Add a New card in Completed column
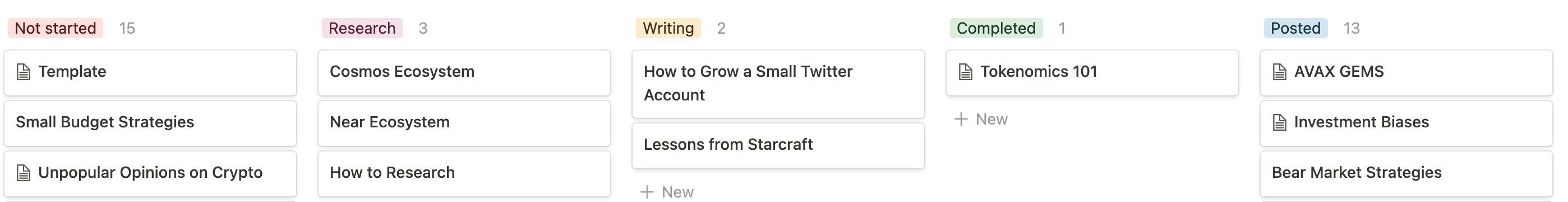This screenshot has height=202, width=1568. pyautogui.click(x=981, y=120)
